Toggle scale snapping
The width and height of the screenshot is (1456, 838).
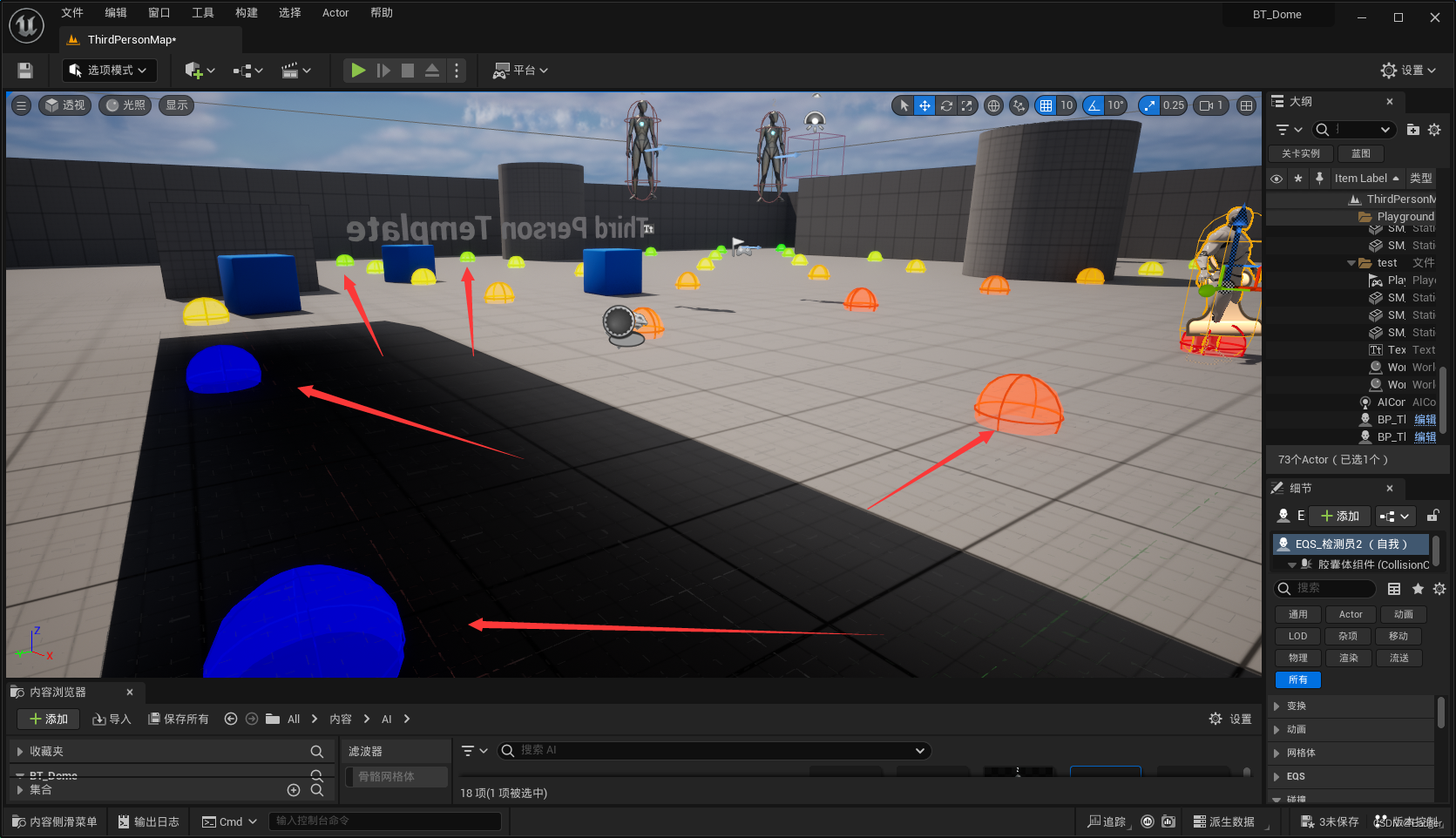1149,105
